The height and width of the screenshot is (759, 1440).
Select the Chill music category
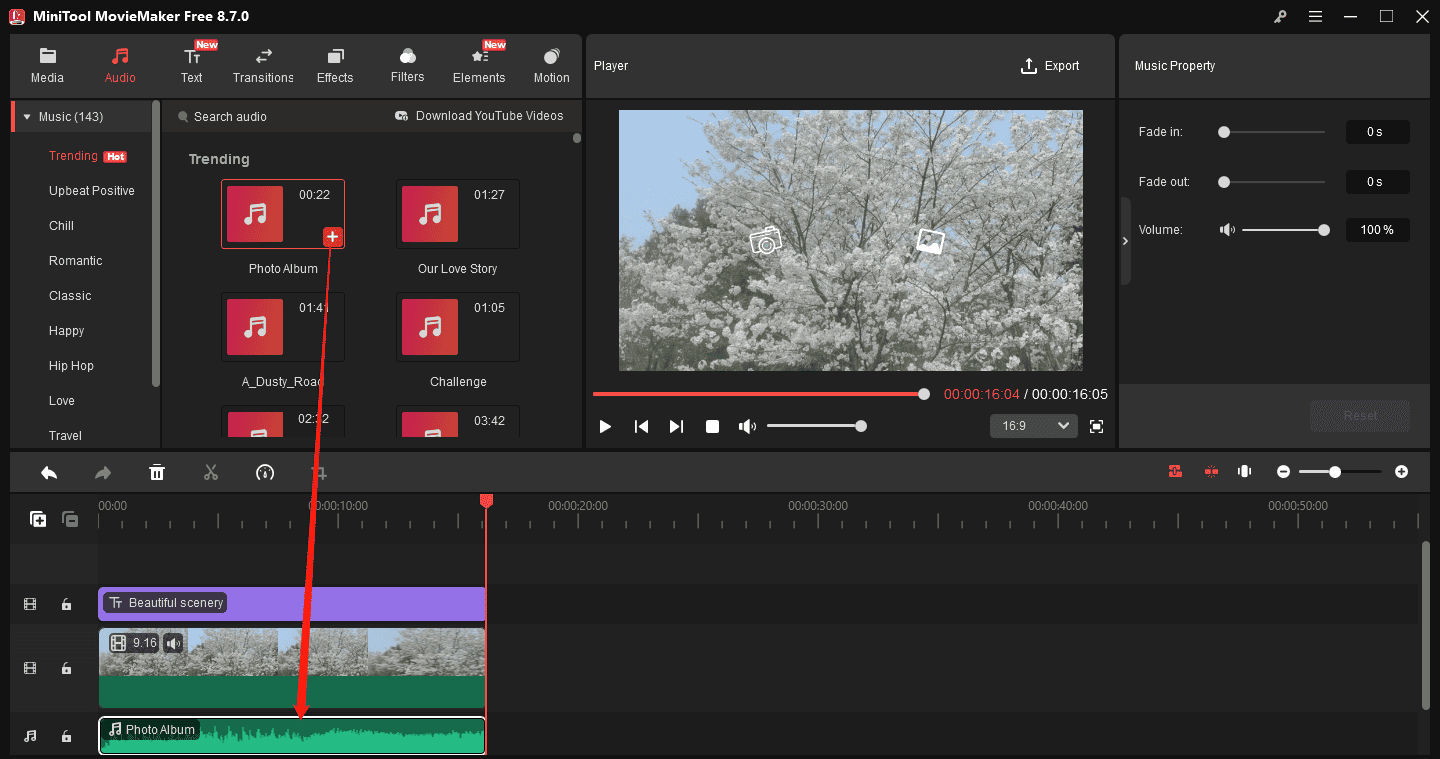[61, 226]
